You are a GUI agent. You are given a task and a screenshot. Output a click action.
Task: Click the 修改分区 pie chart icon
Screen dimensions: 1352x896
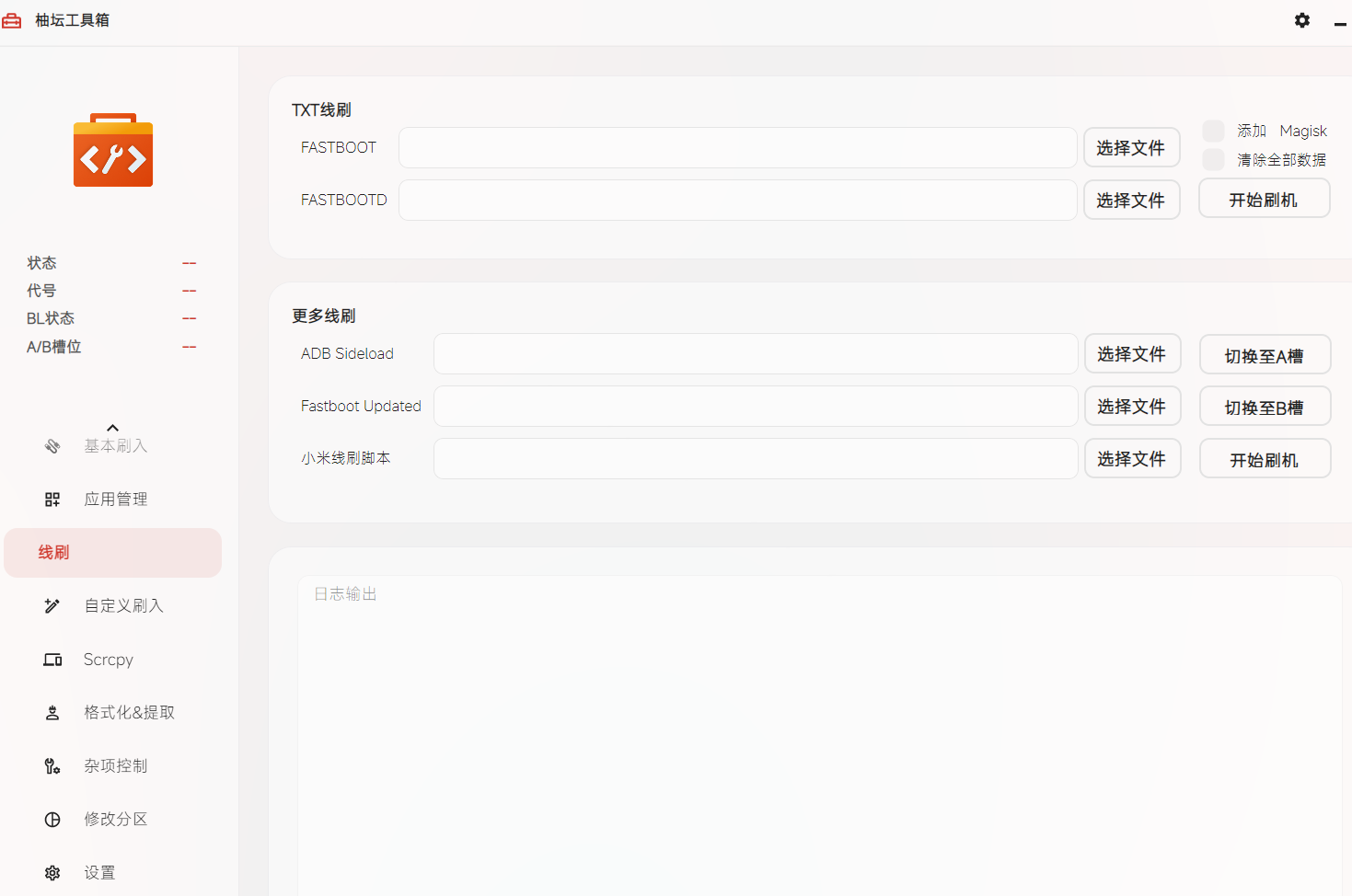tap(52, 820)
